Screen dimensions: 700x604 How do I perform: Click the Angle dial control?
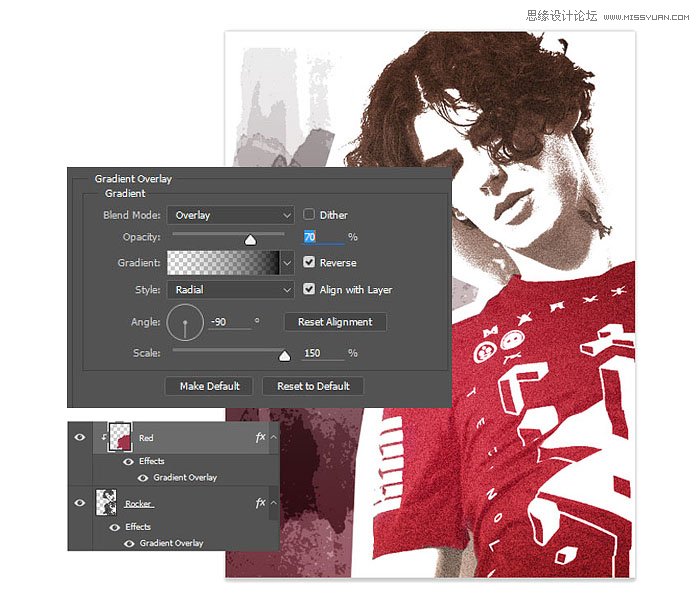(x=185, y=322)
